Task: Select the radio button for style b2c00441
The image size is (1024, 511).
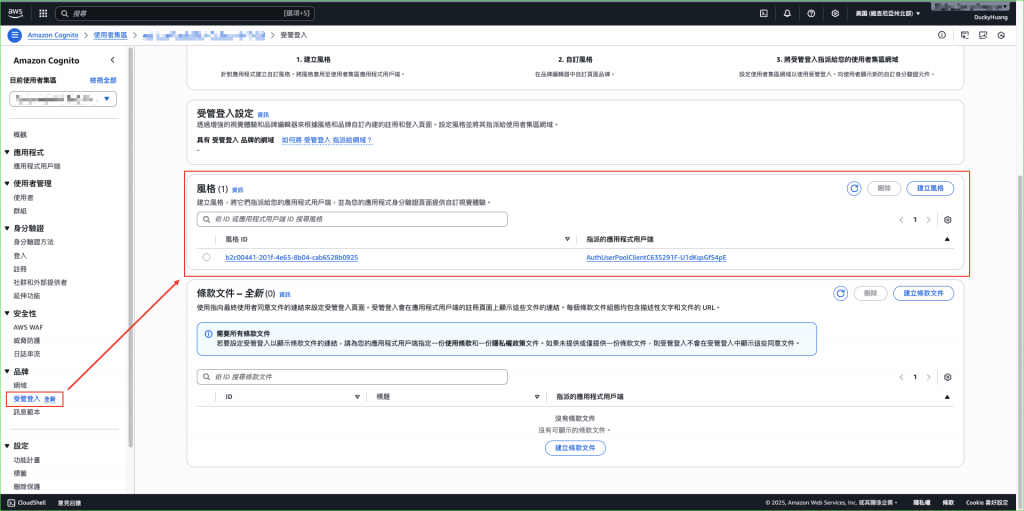Action: [x=206, y=257]
